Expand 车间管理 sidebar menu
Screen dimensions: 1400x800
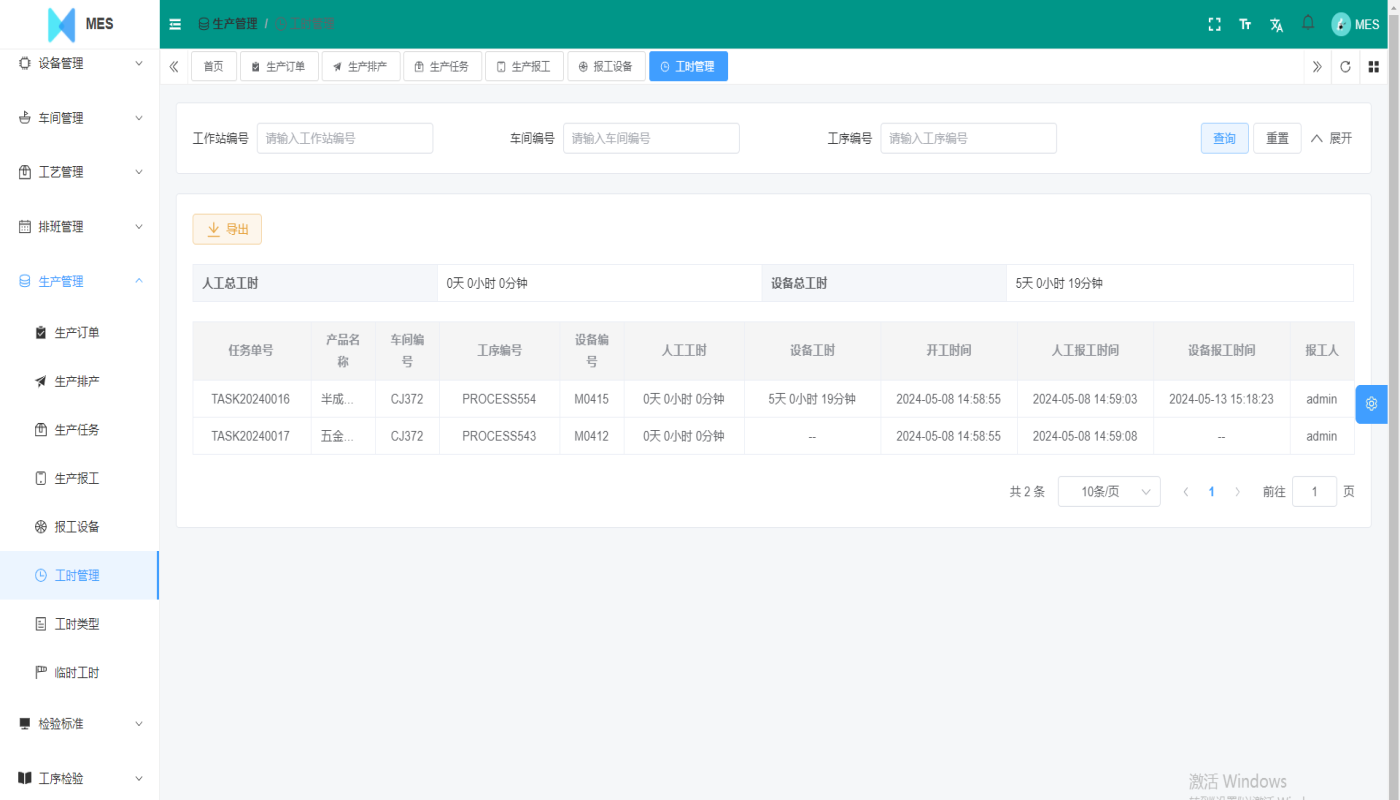pos(80,118)
